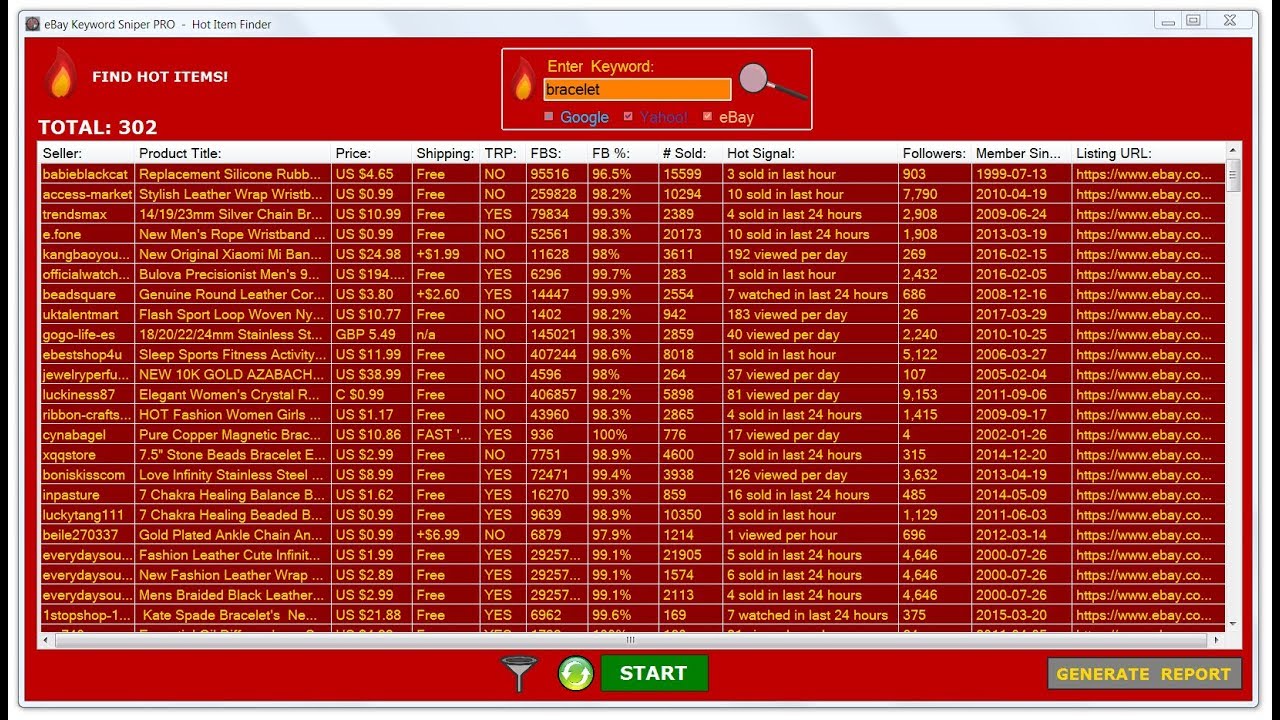Click Bulova Precisionist Men's product title

[x=232, y=274]
